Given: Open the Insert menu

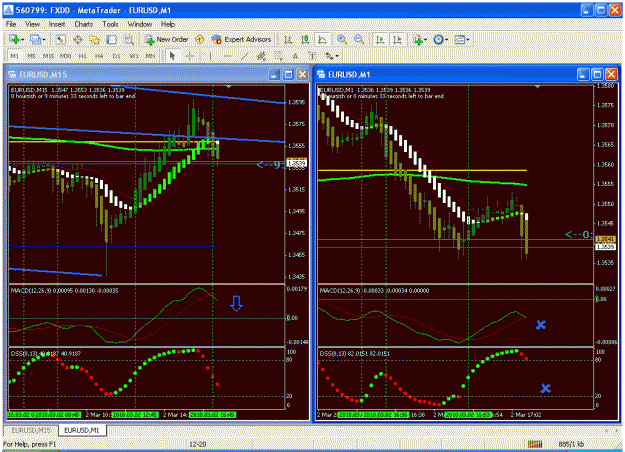Looking at the screenshot, I should point(57,24).
